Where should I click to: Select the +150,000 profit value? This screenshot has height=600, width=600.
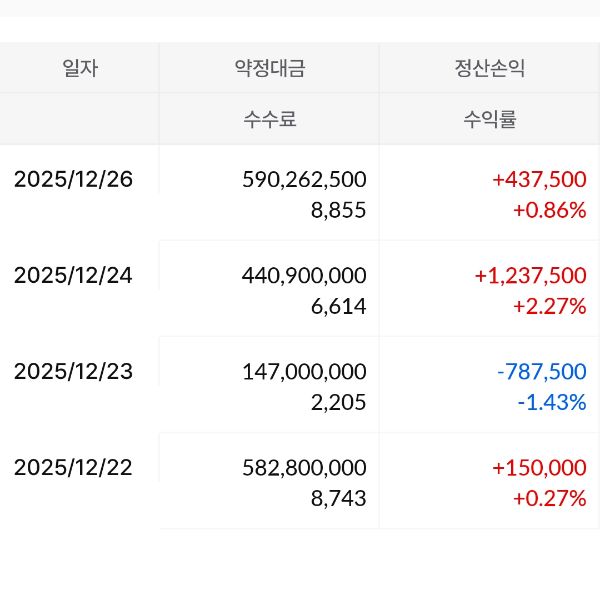539,468
